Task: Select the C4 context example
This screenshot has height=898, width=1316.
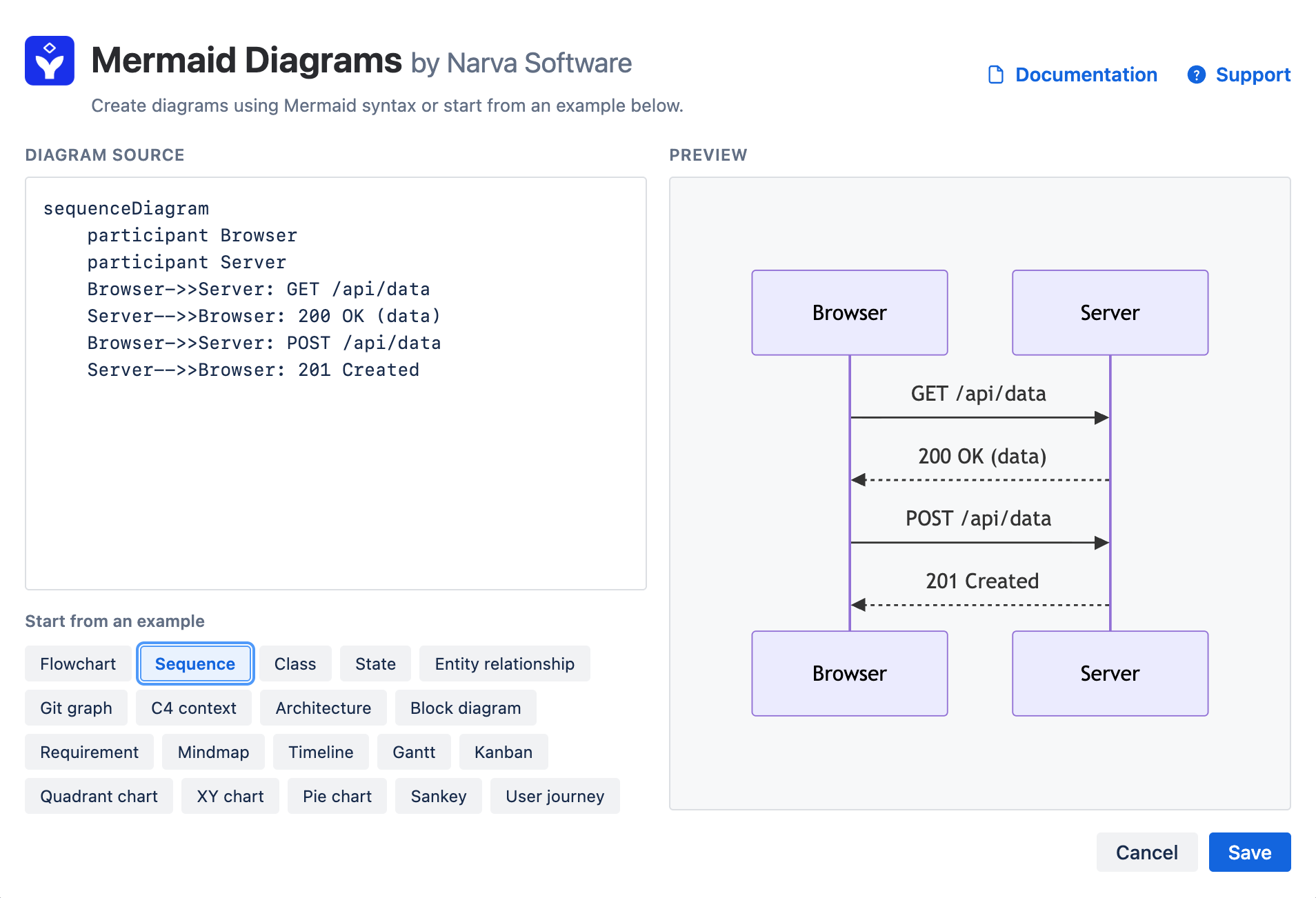Action: 194,708
